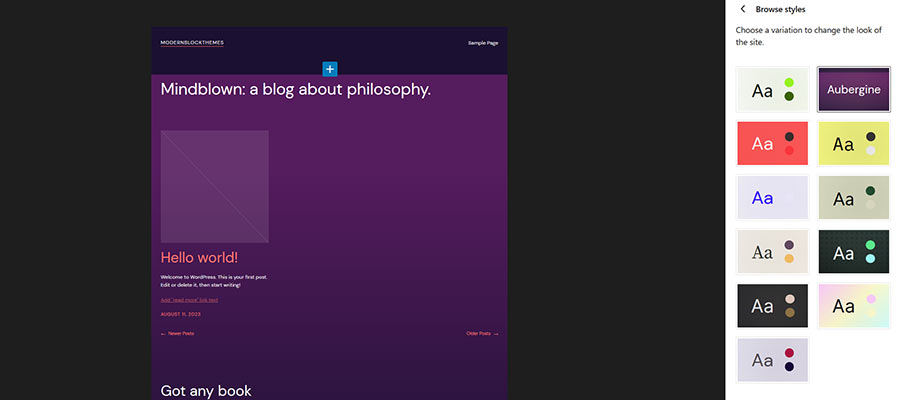Pick the coral red style variation
Image resolution: width=900 pixels, height=400 pixels.
(x=772, y=144)
